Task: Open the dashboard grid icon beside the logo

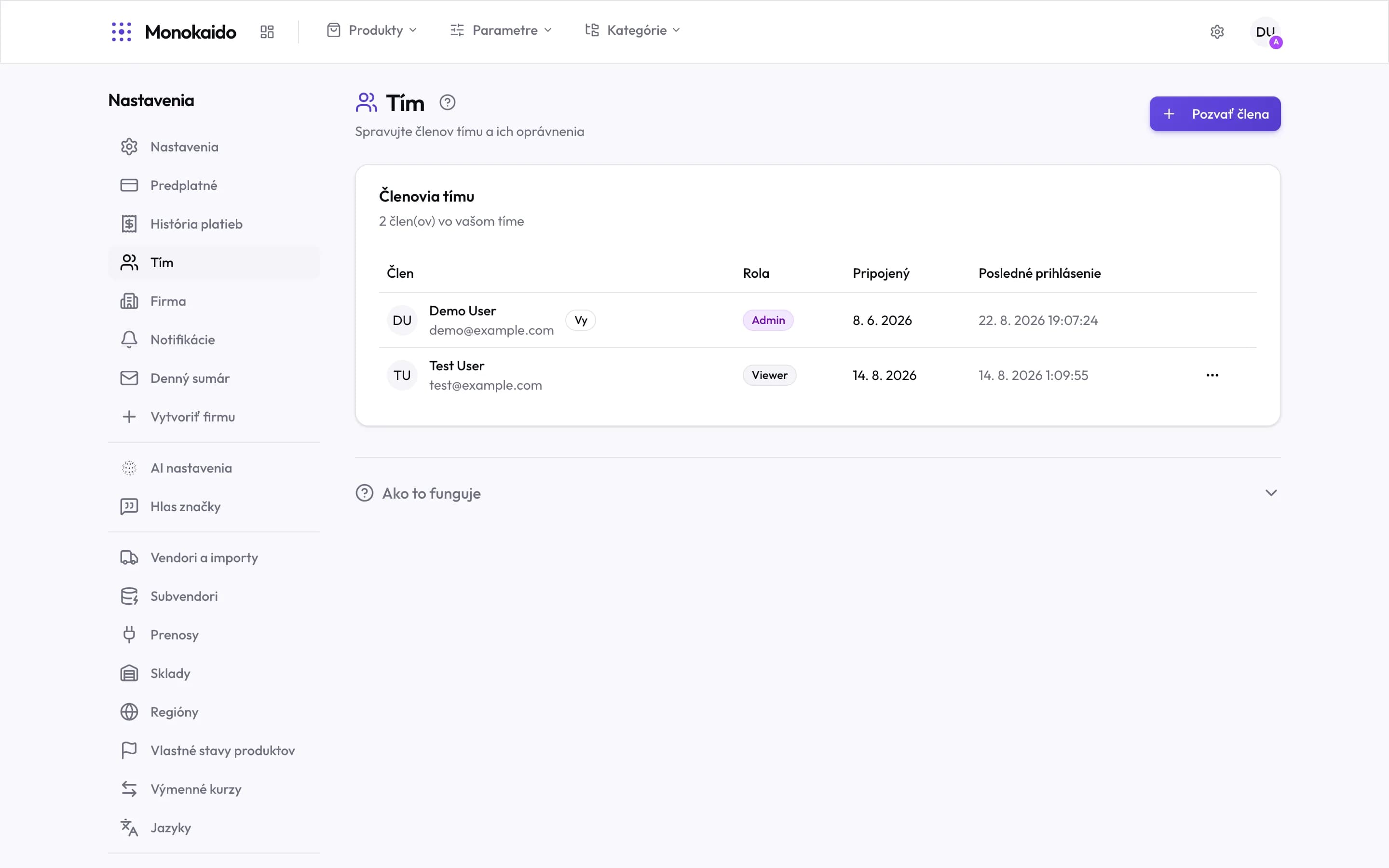Action: pyautogui.click(x=267, y=31)
